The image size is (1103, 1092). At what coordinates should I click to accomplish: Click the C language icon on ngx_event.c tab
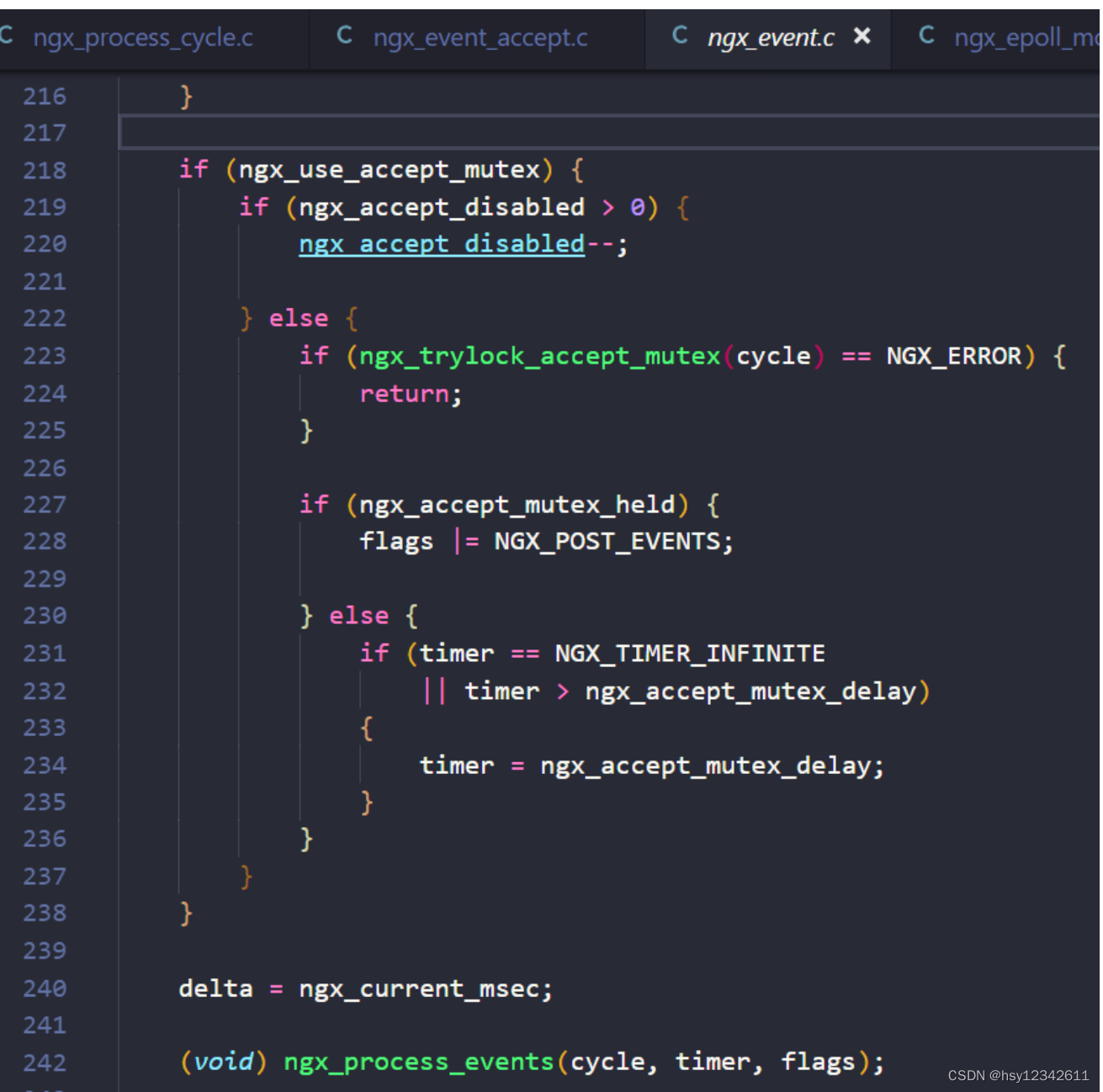tap(679, 35)
